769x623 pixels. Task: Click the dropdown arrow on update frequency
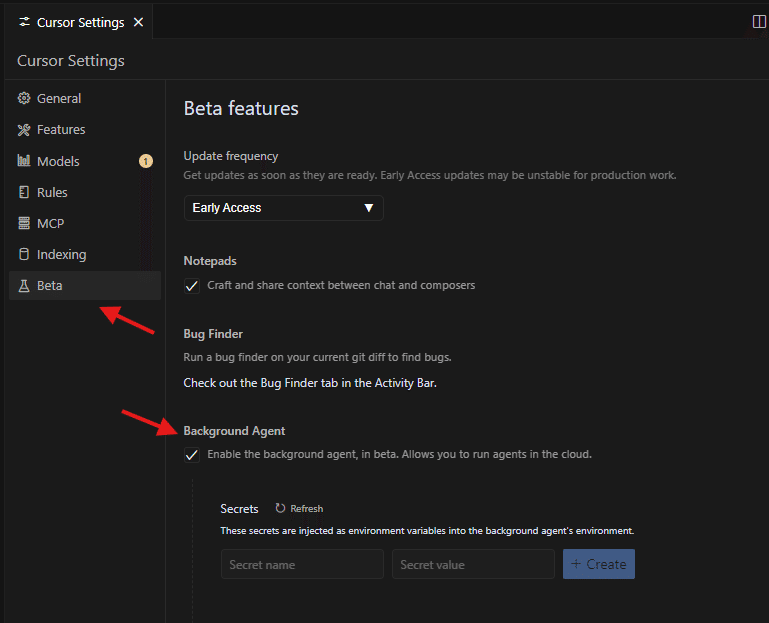368,208
